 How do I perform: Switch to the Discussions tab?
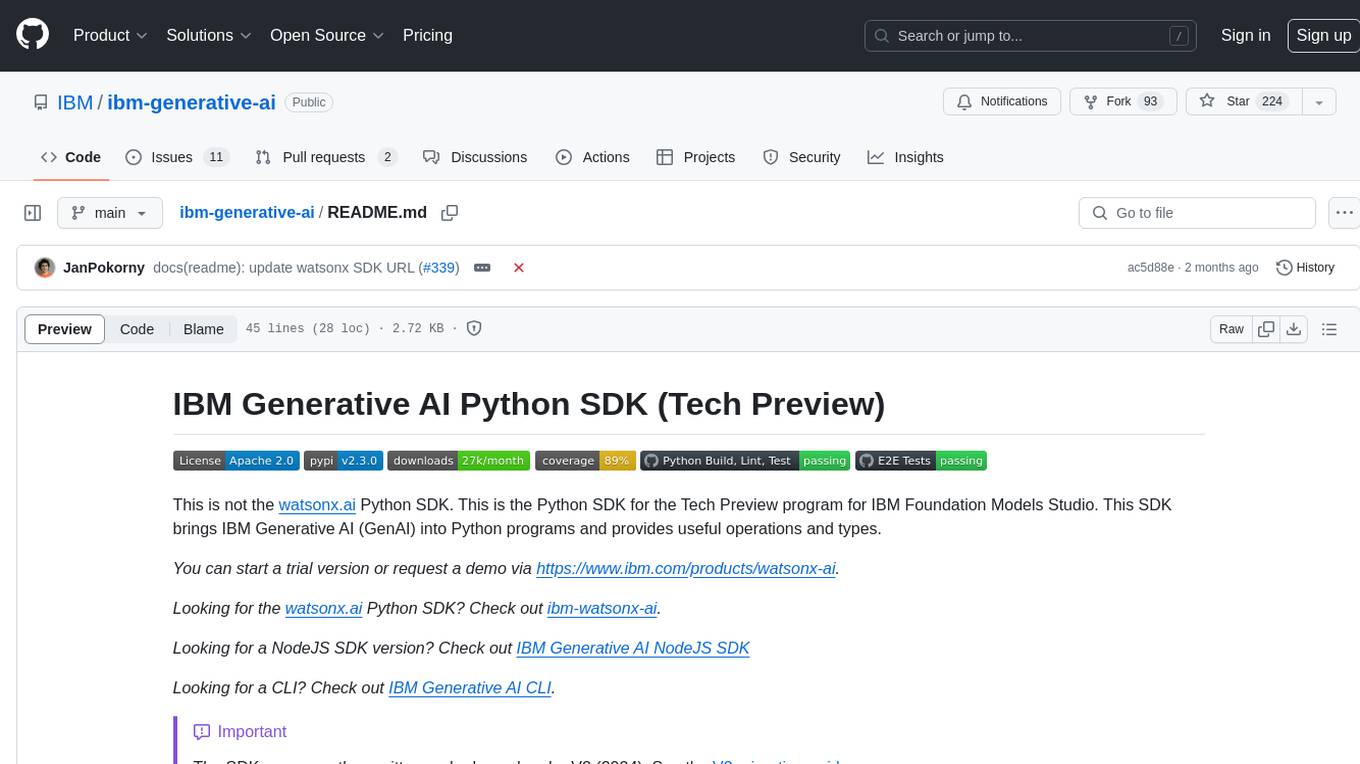[x=475, y=157]
